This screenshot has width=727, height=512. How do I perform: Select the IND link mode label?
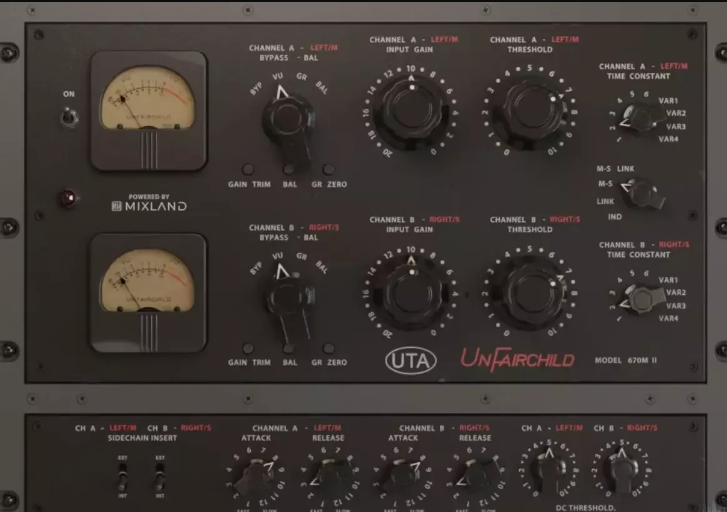coord(615,217)
